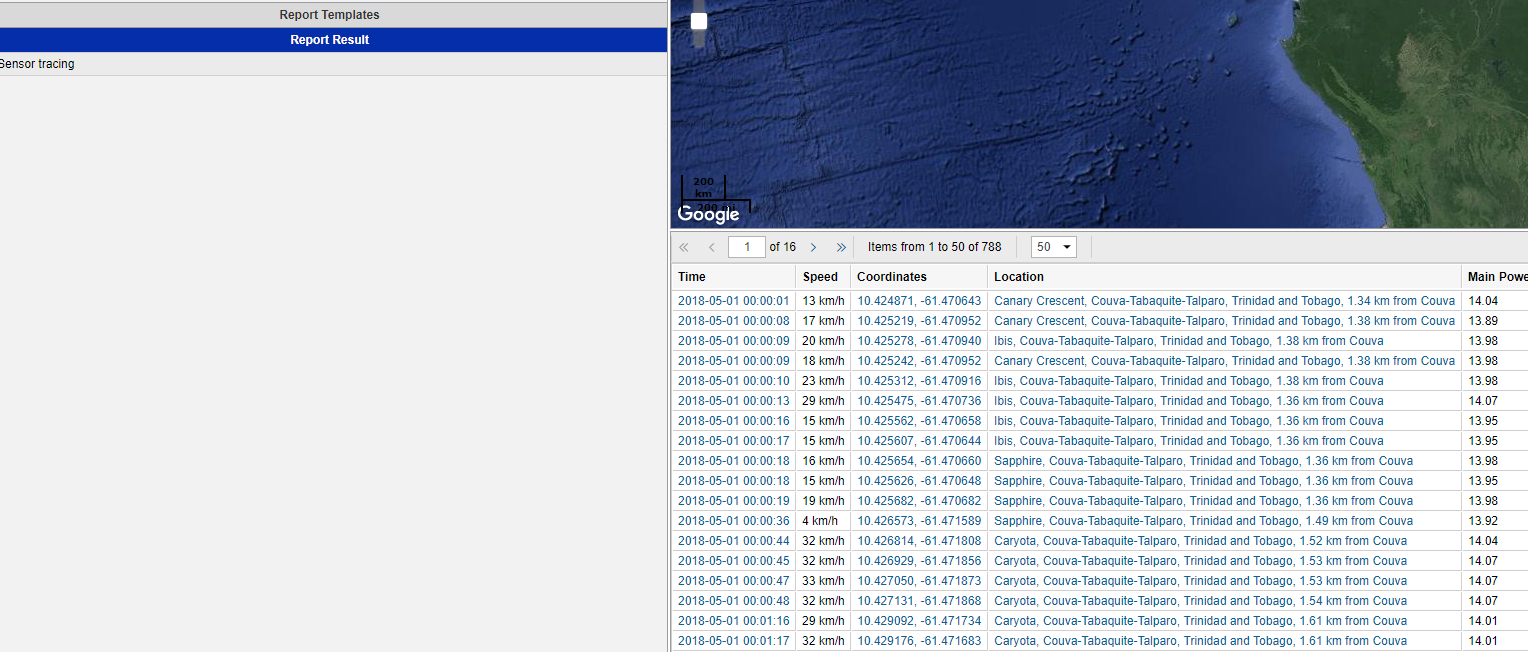The image size is (1528, 652).
Task: Open the 2018-05-01 00:00:01 time entry
Action: pos(733,301)
